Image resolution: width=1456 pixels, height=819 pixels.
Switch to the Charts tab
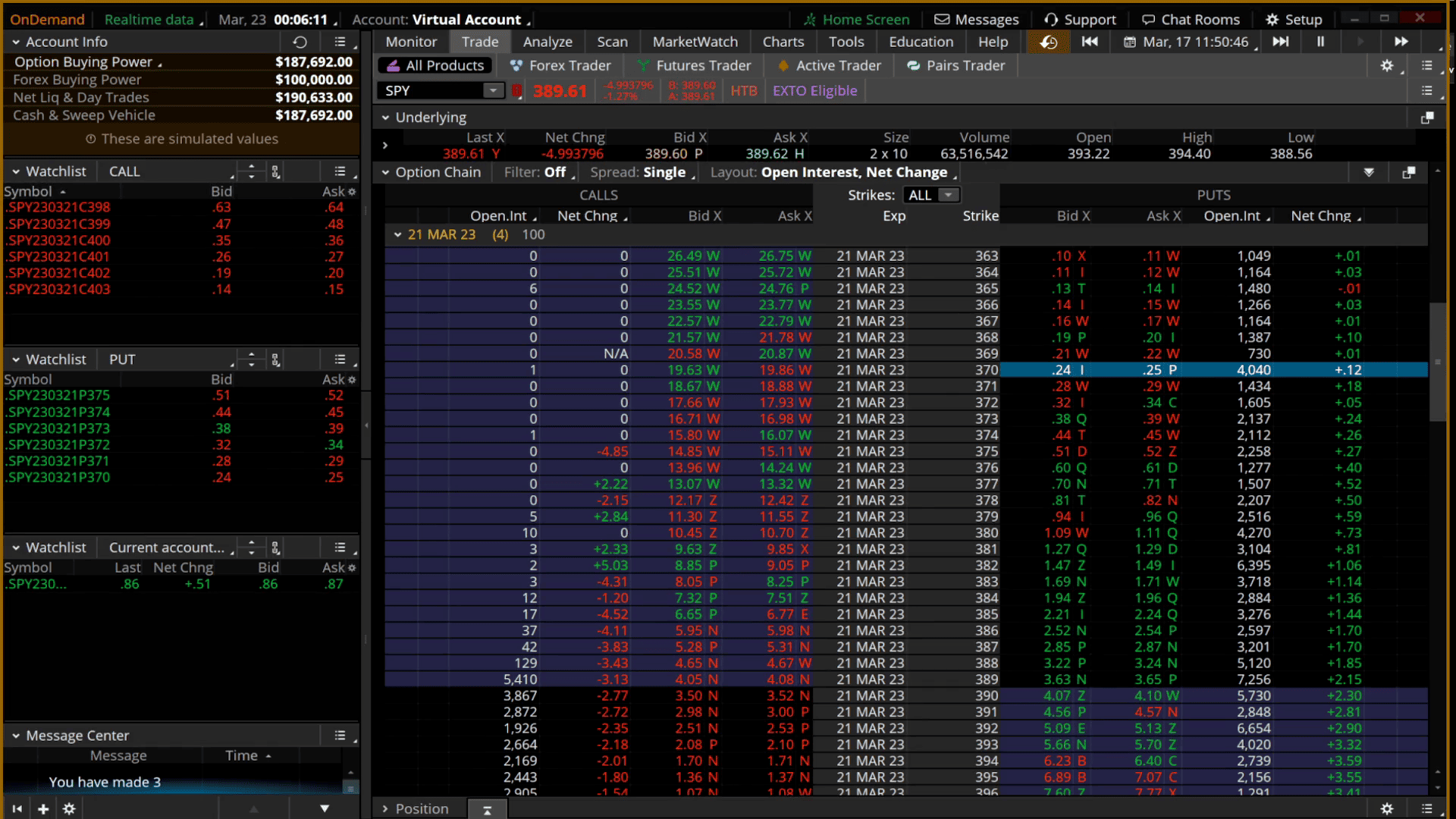[x=783, y=42]
